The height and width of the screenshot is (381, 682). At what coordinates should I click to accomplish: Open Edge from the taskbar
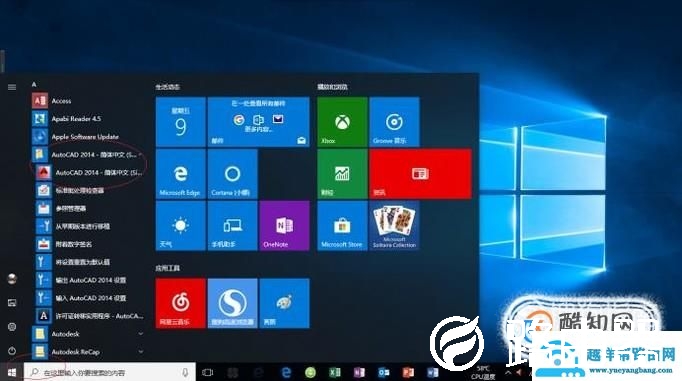coord(286,372)
